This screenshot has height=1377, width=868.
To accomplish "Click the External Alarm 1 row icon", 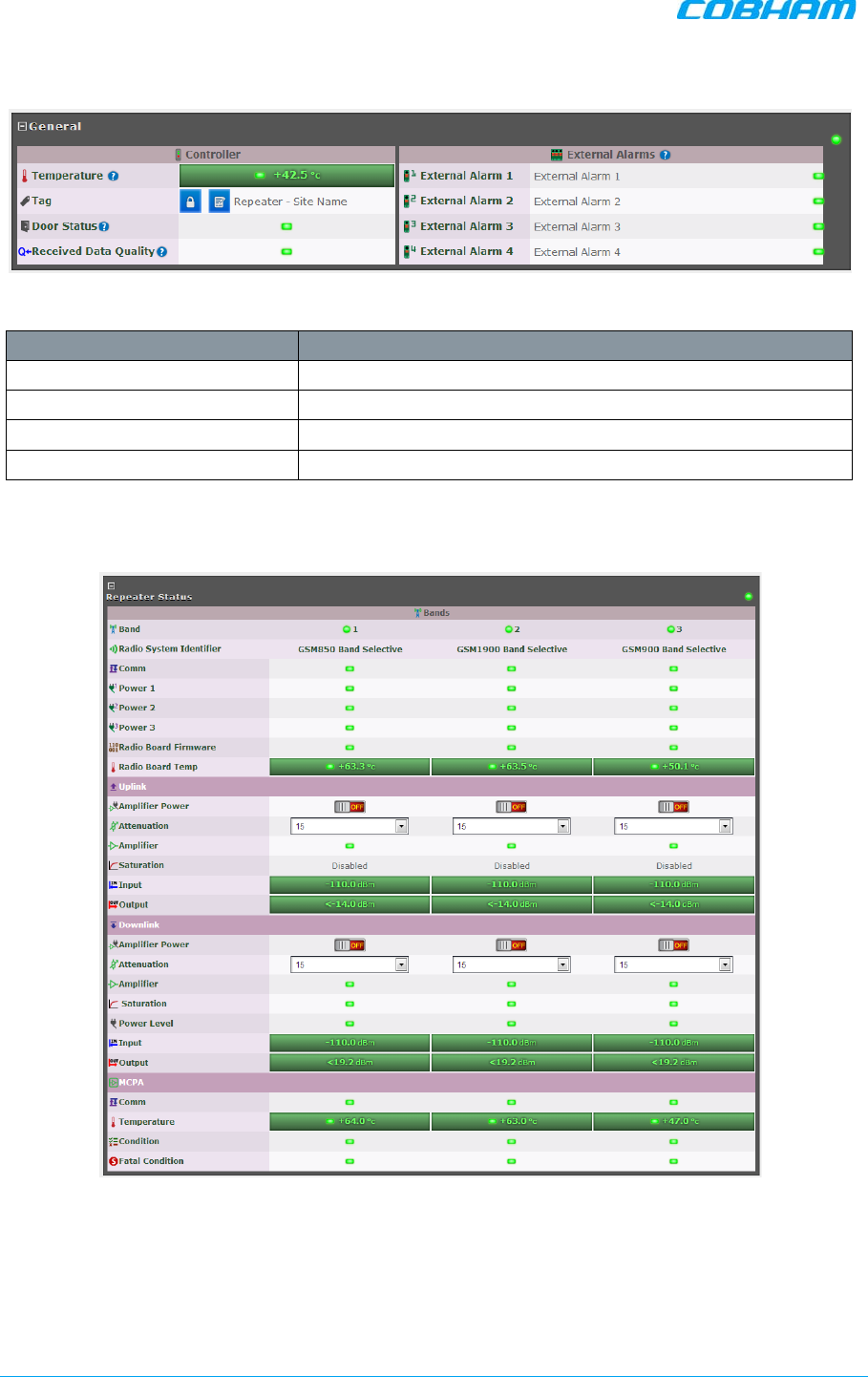I will click(x=409, y=176).
